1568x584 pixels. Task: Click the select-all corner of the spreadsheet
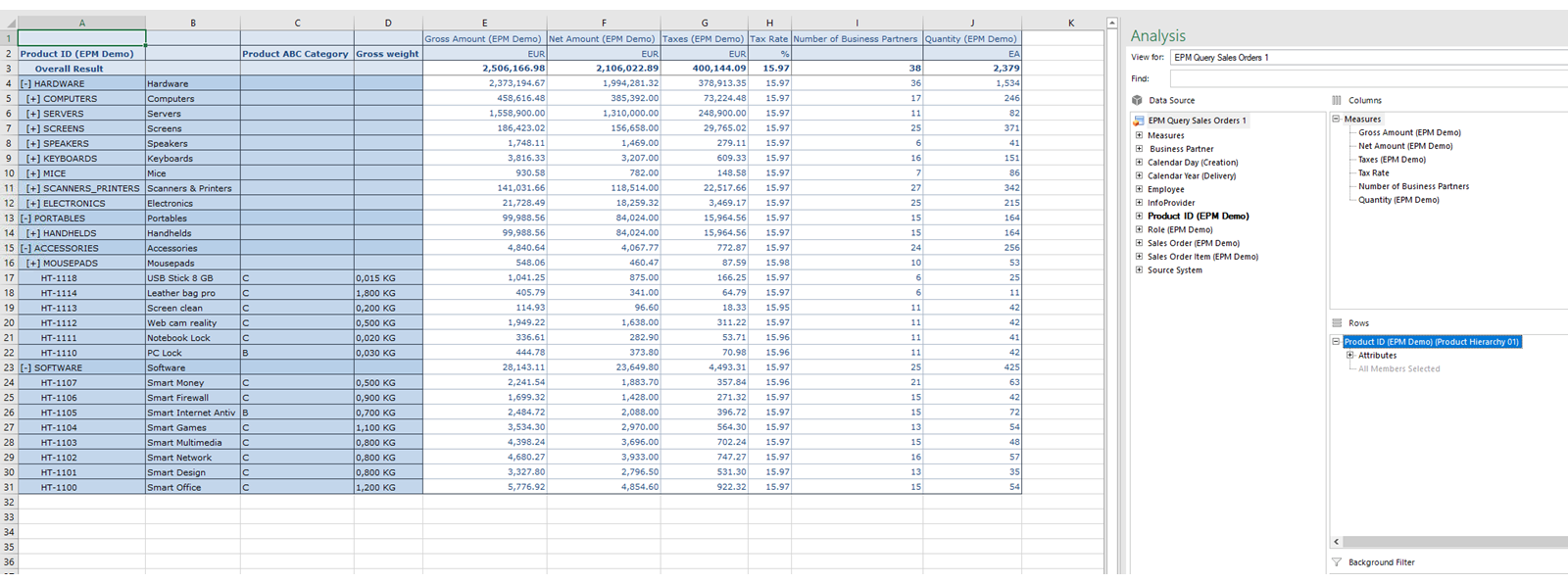pos(9,23)
